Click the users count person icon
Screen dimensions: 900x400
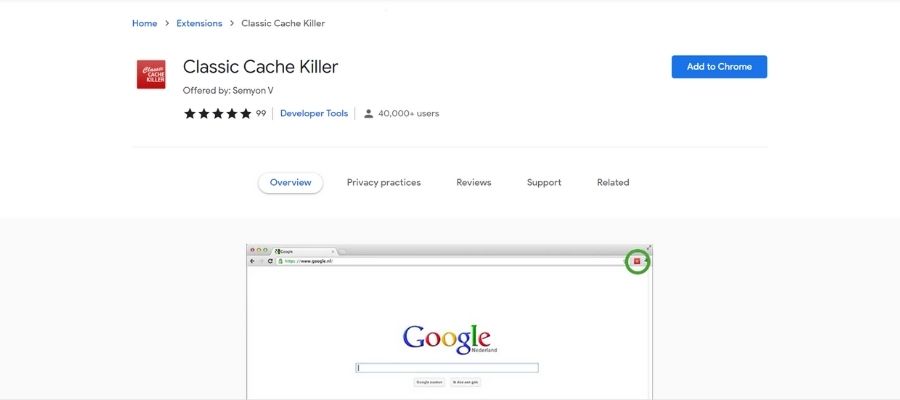click(368, 114)
